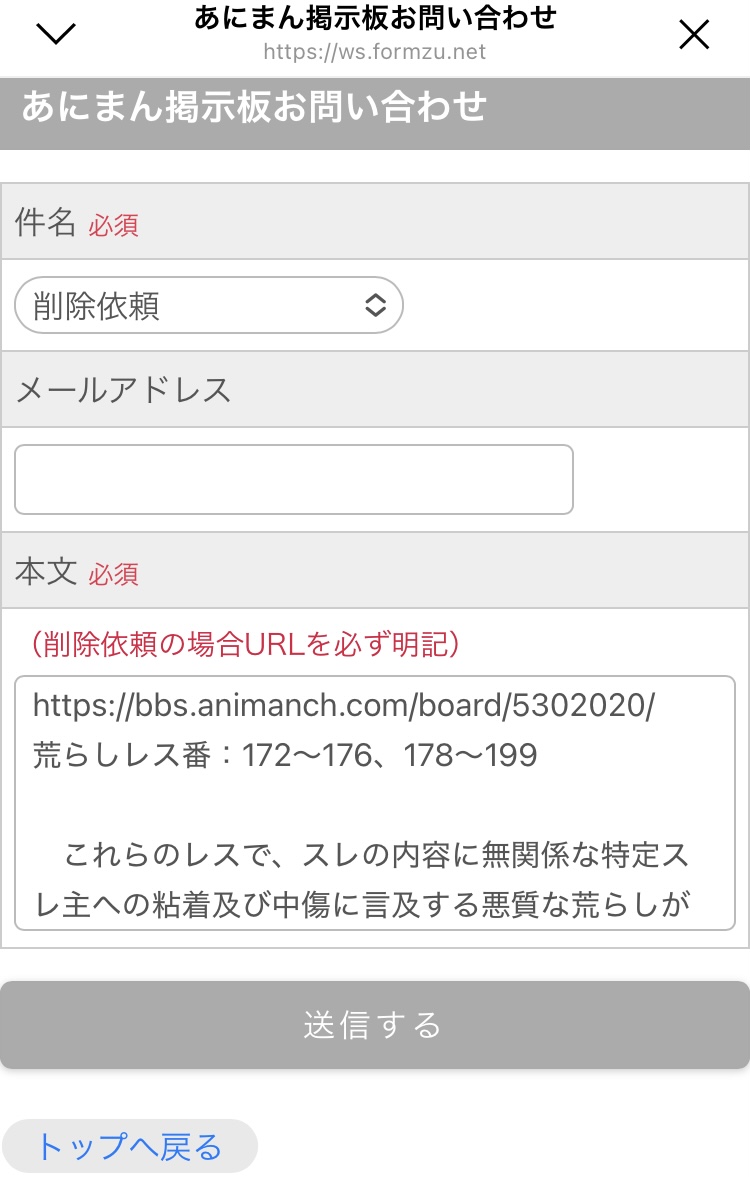750x1177 pixels.
Task: Open the 削除依頼 subject dropdown
Action: tap(208, 305)
